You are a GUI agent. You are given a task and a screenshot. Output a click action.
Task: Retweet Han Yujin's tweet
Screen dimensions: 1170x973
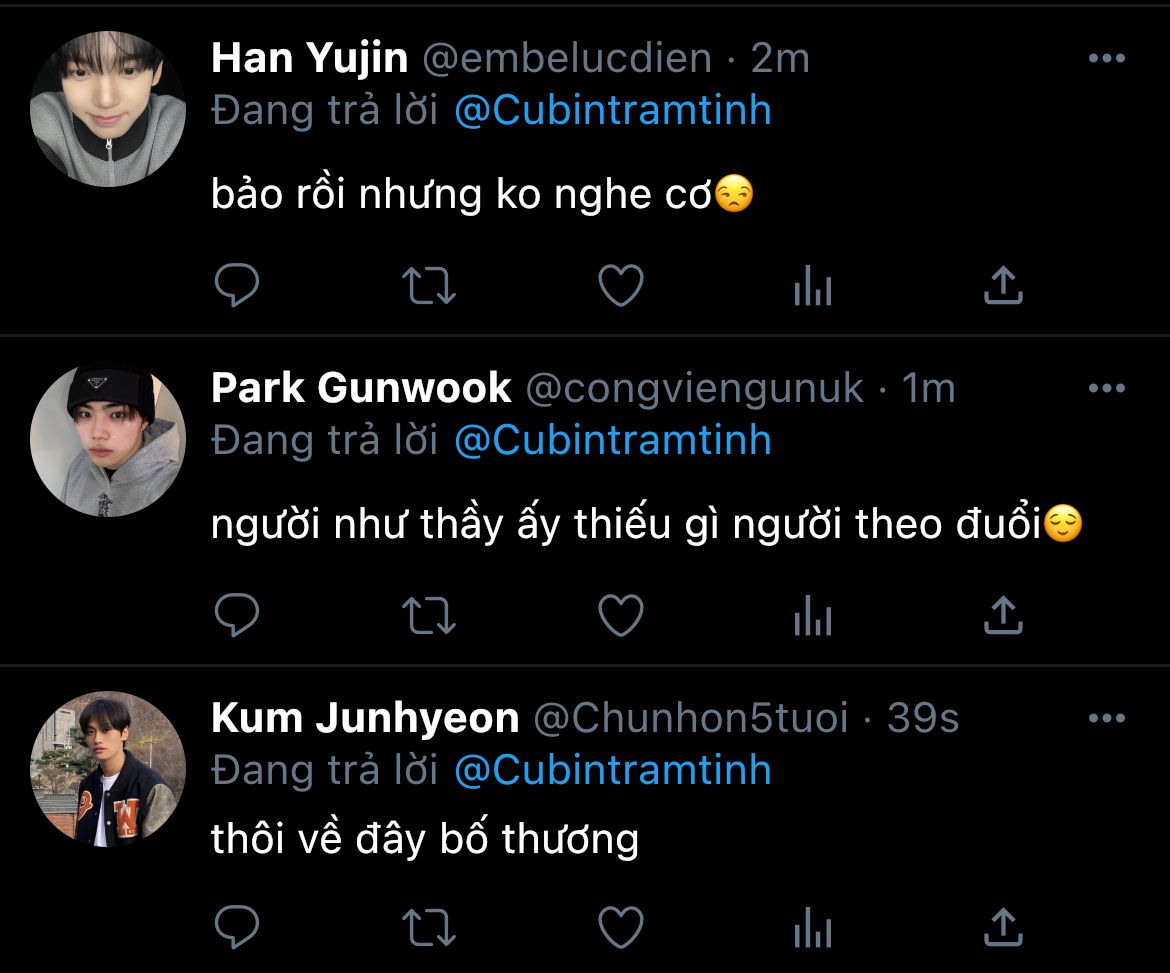click(429, 287)
